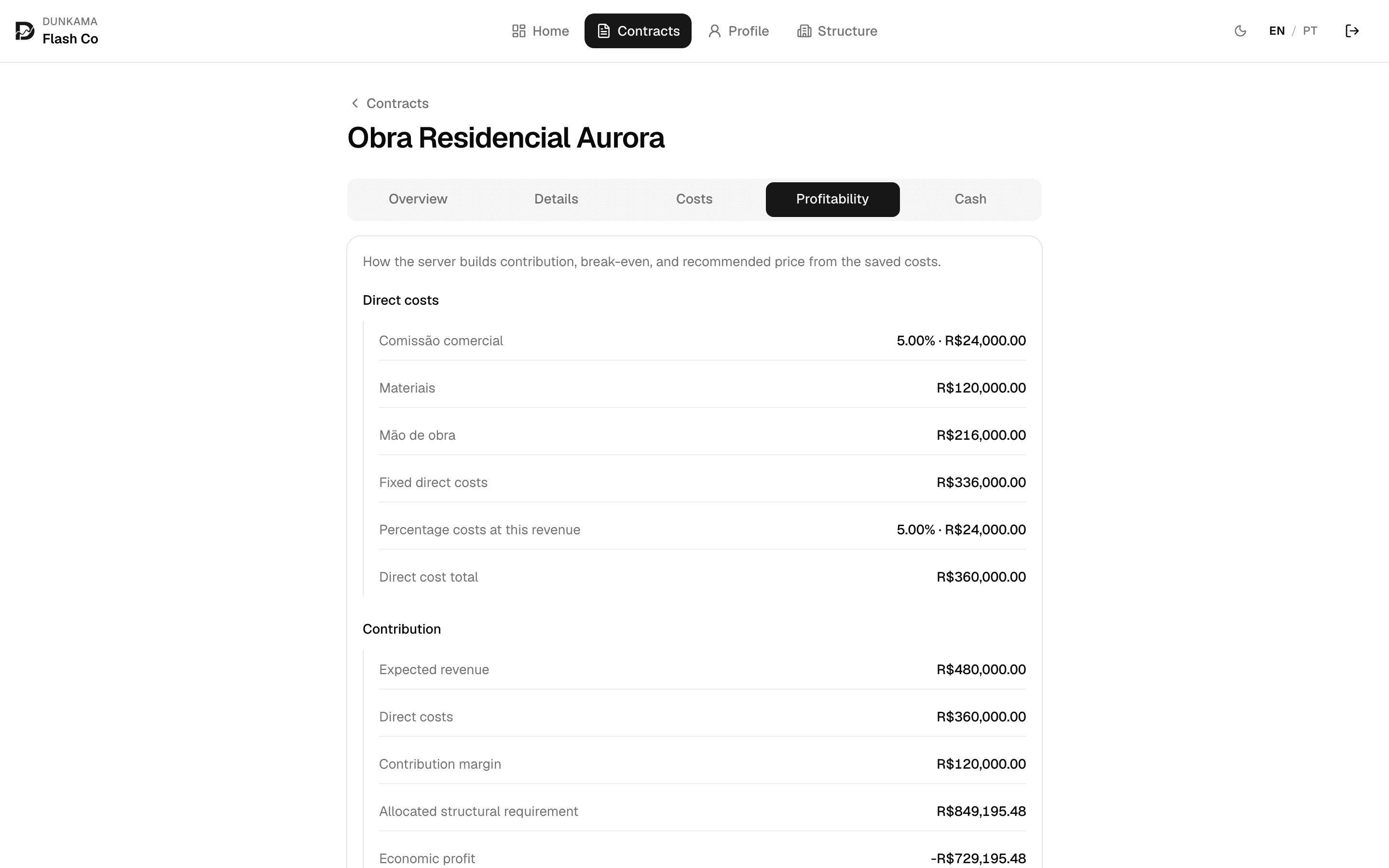Switch language to PT

point(1310,31)
